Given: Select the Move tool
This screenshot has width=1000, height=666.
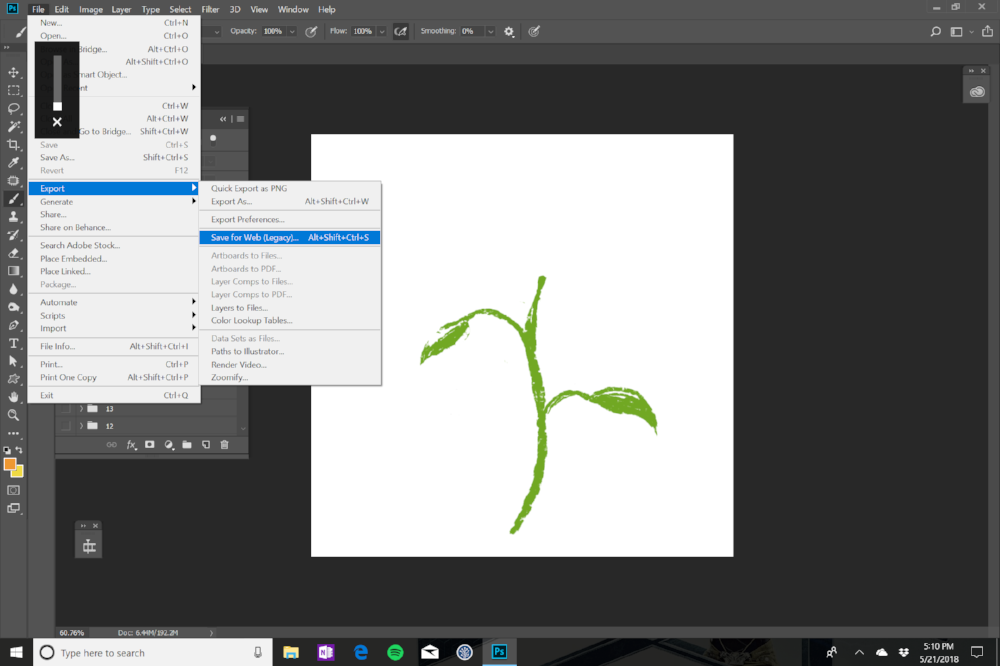Looking at the screenshot, I should click(13, 72).
